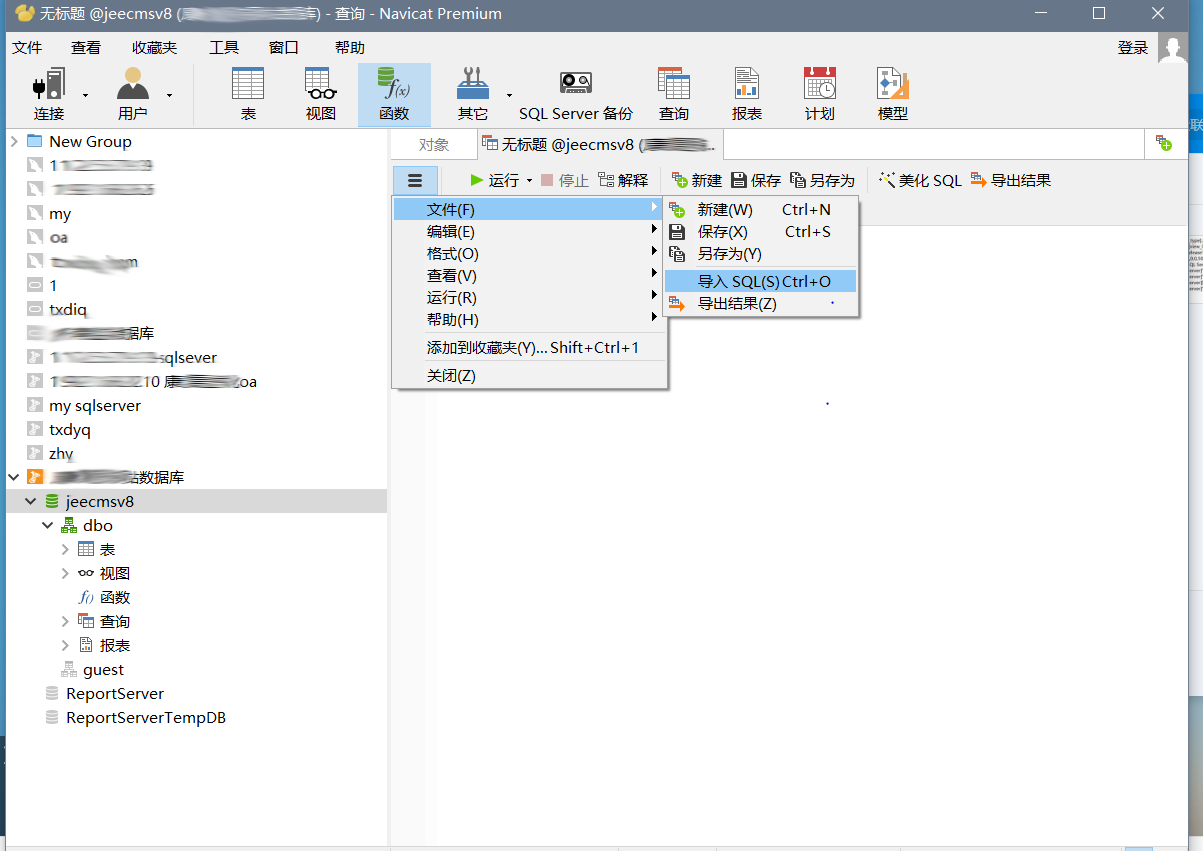The height and width of the screenshot is (851, 1203).
Task: Select the 视图 (View) toolbar icon
Action: [x=320, y=94]
